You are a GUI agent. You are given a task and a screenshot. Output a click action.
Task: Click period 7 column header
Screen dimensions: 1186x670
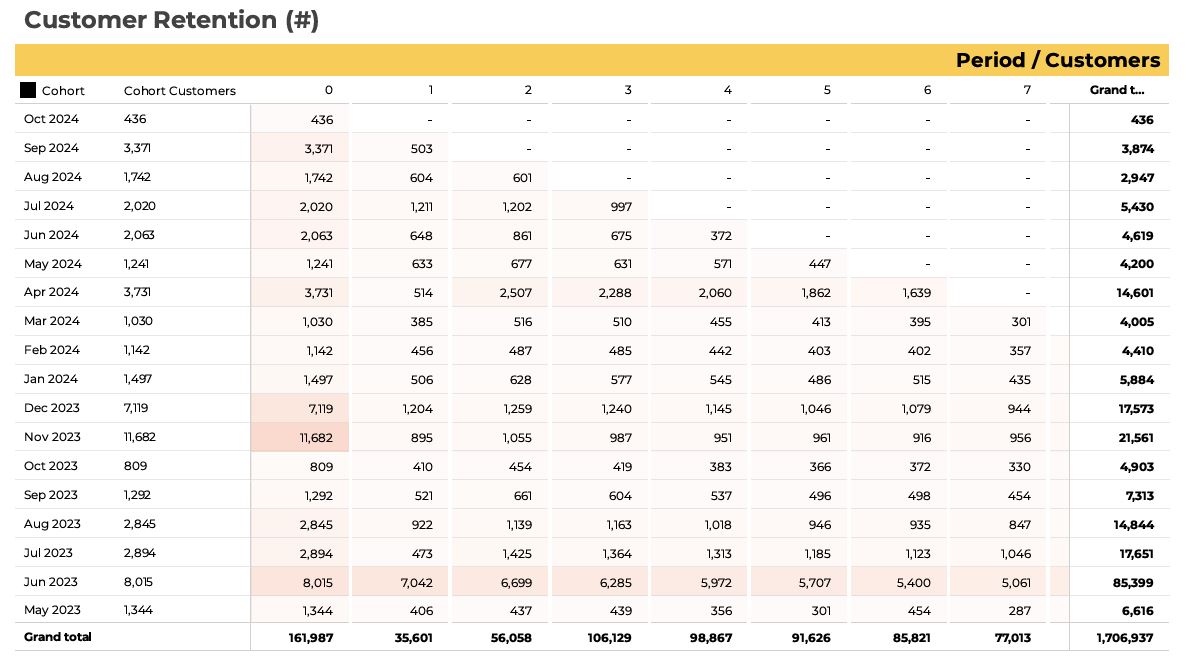click(x=1027, y=90)
